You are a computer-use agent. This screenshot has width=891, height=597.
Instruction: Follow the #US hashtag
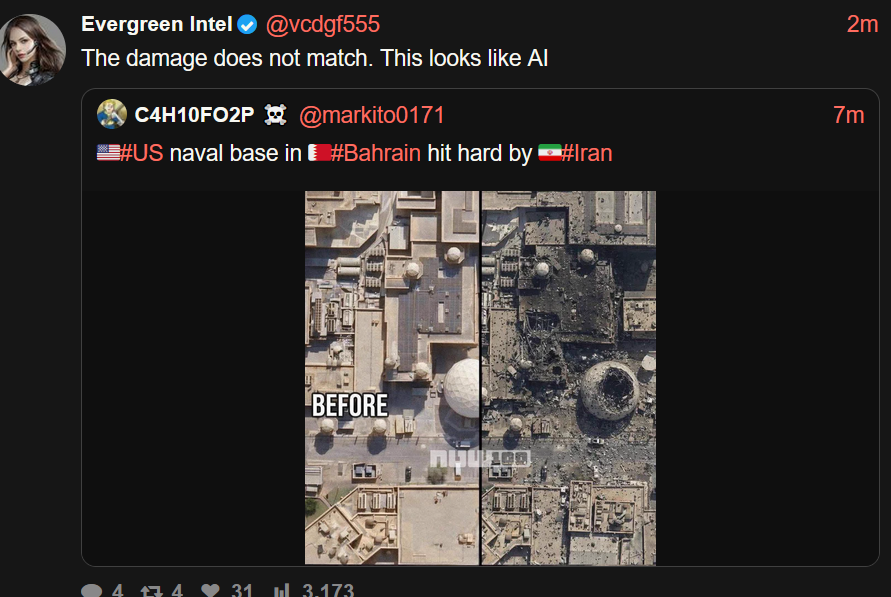[141, 153]
